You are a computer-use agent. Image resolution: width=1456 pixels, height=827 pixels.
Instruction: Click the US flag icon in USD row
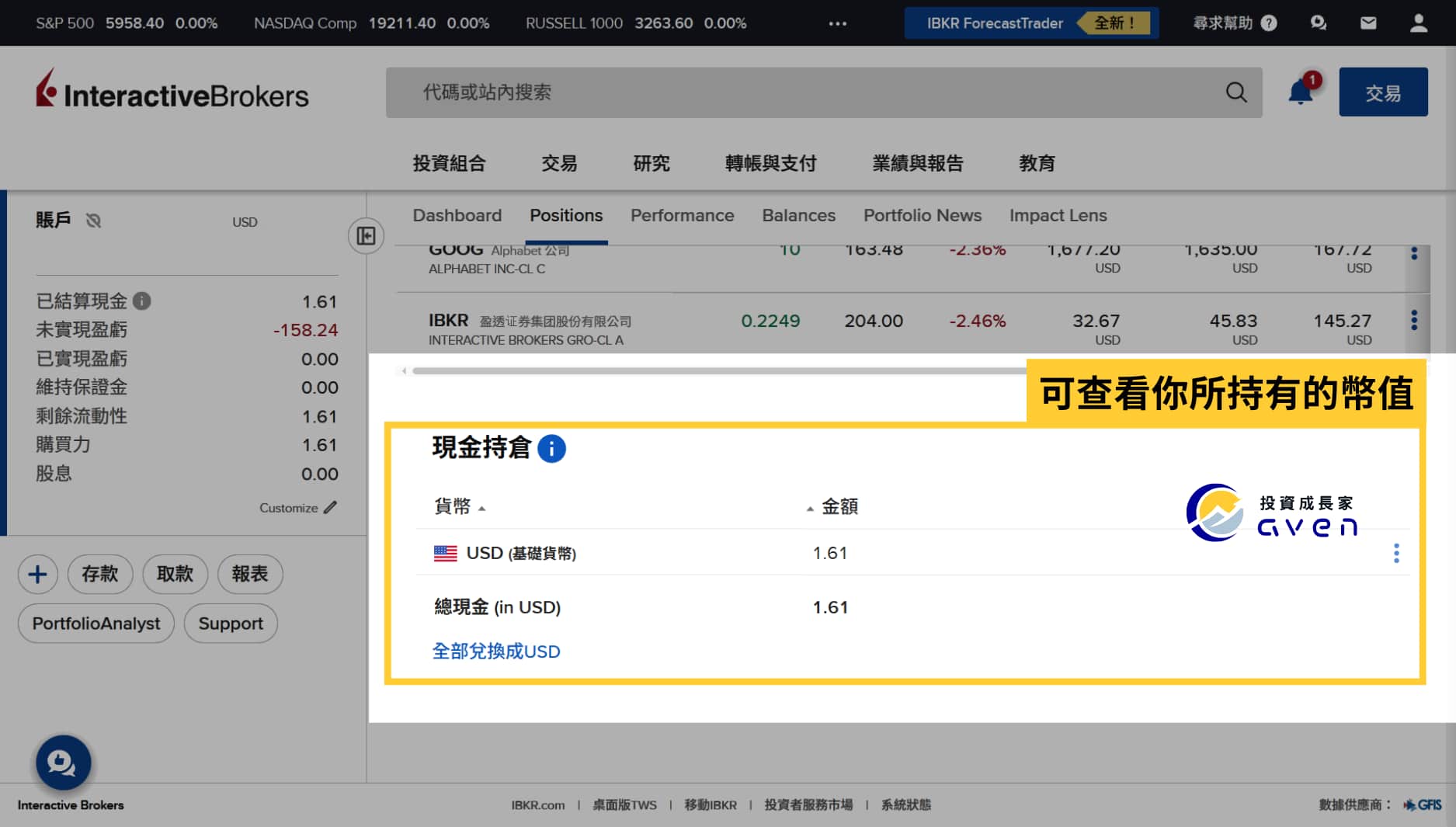(446, 553)
